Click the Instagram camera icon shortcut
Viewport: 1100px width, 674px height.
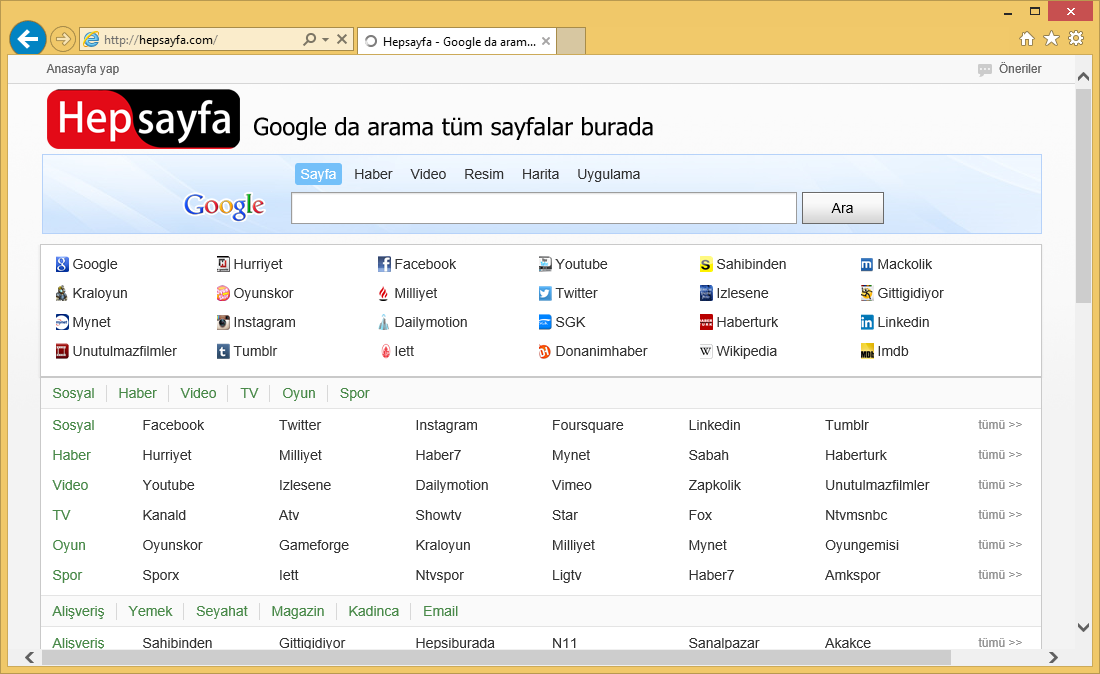click(222, 322)
